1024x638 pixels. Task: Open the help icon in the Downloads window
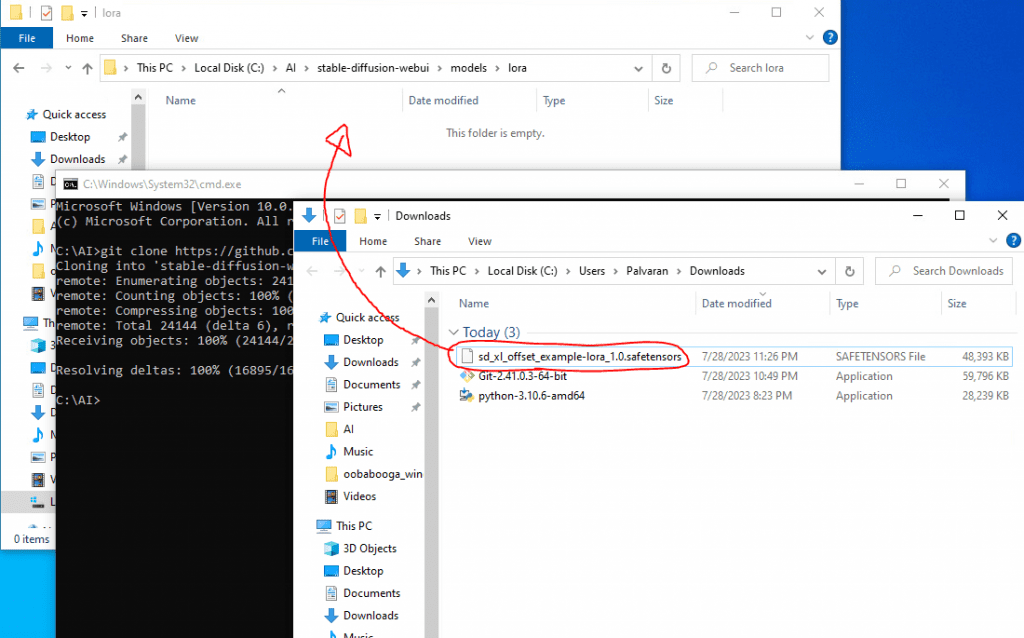[1013, 241]
